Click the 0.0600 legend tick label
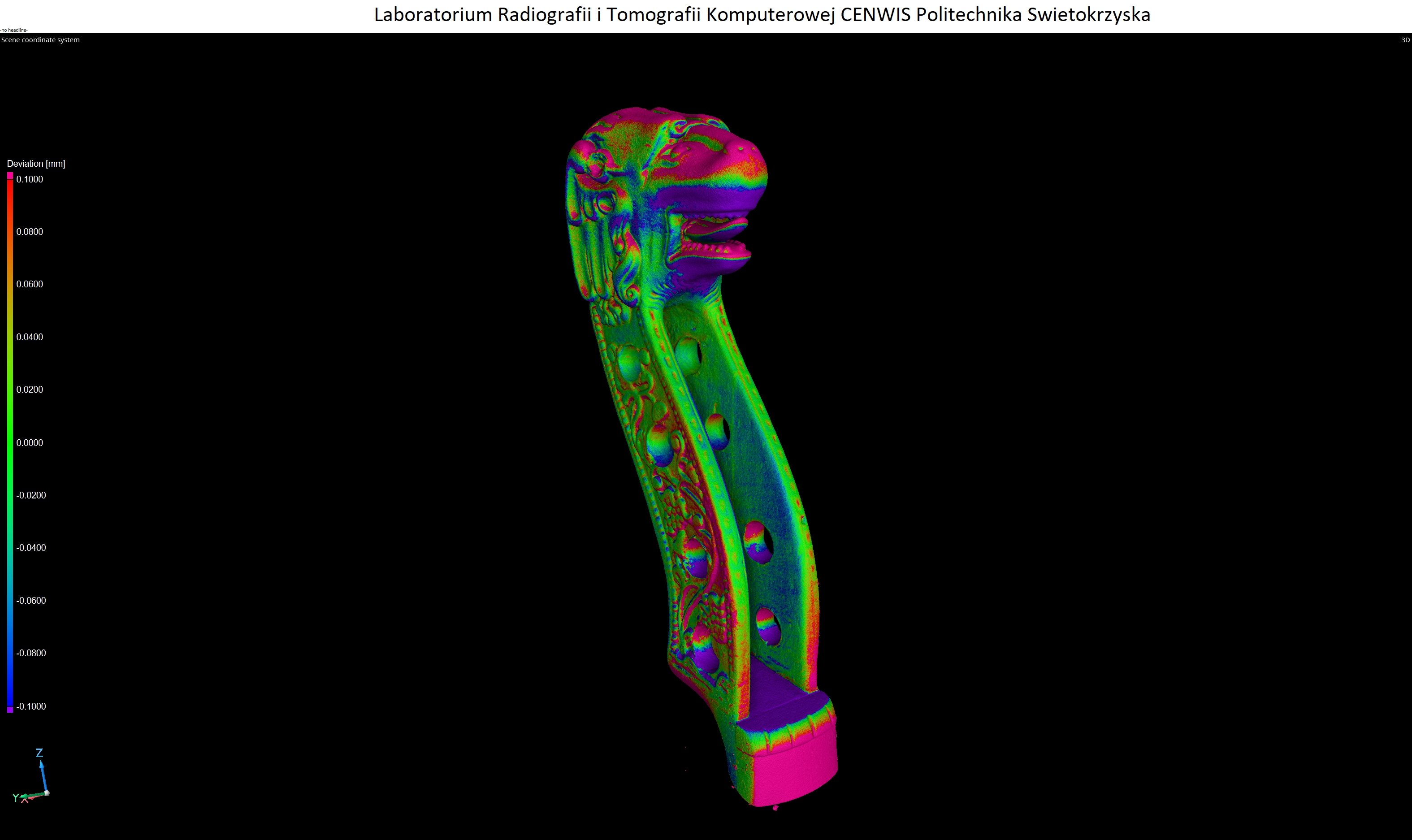The image size is (1412, 840). coord(30,284)
